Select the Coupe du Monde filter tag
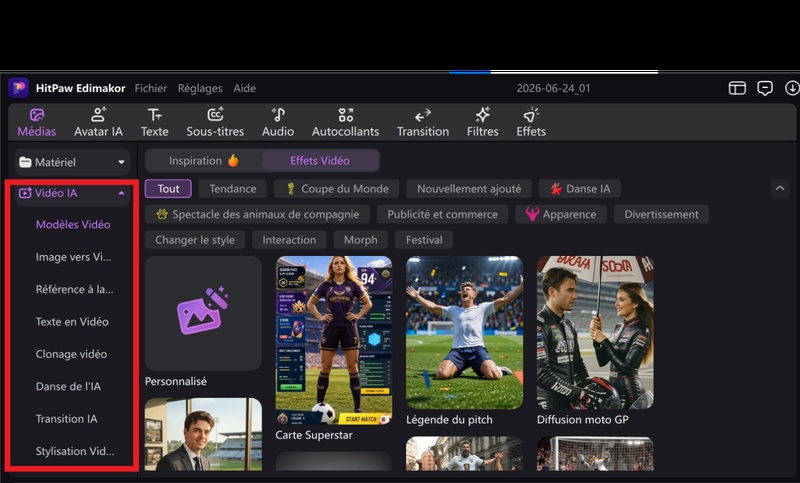This screenshot has height=483, width=800. point(336,189)
